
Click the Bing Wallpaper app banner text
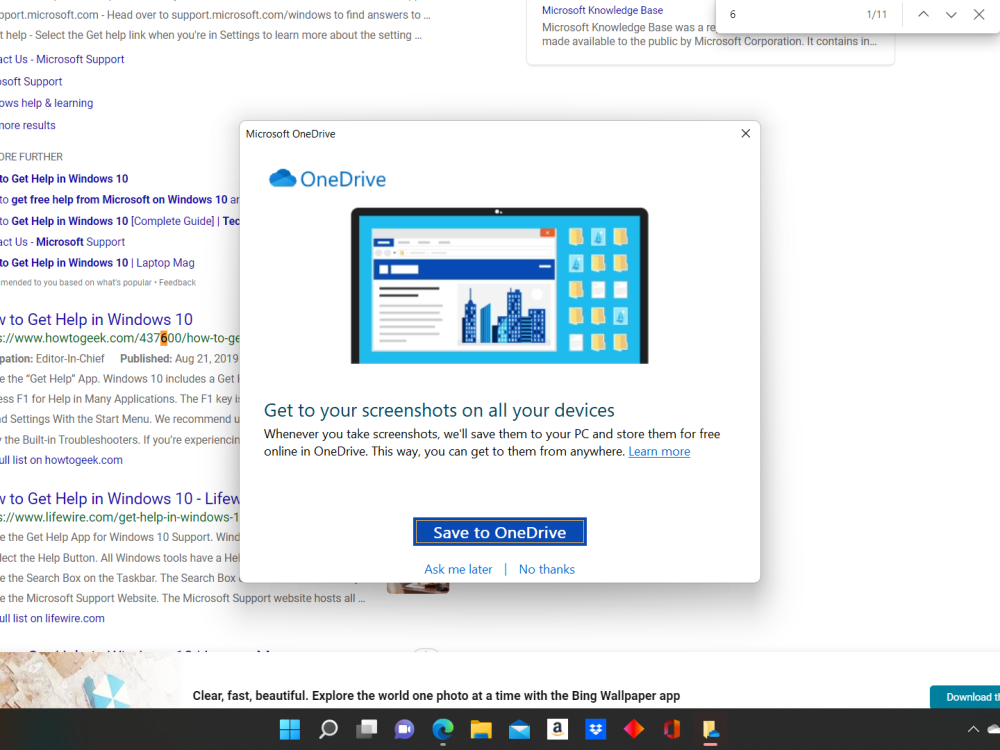point(436,696)
